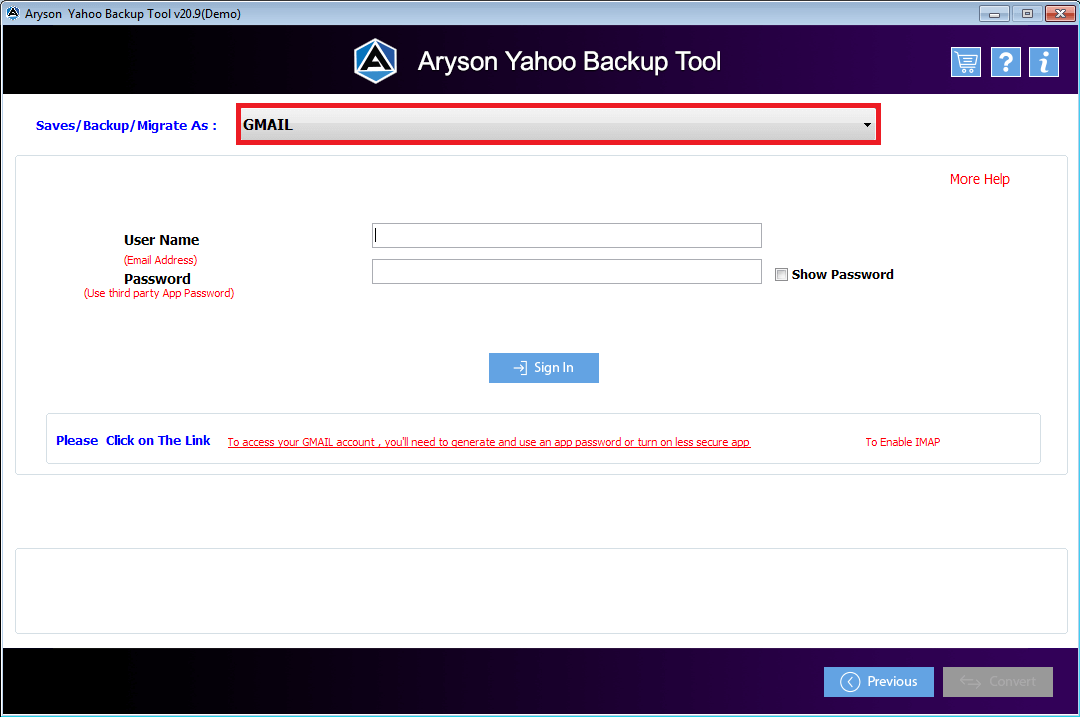The height and width of the screenshot is (720, 1080).
Task: Click the To Enable IMAP link
Action: [x=903, y=442]
